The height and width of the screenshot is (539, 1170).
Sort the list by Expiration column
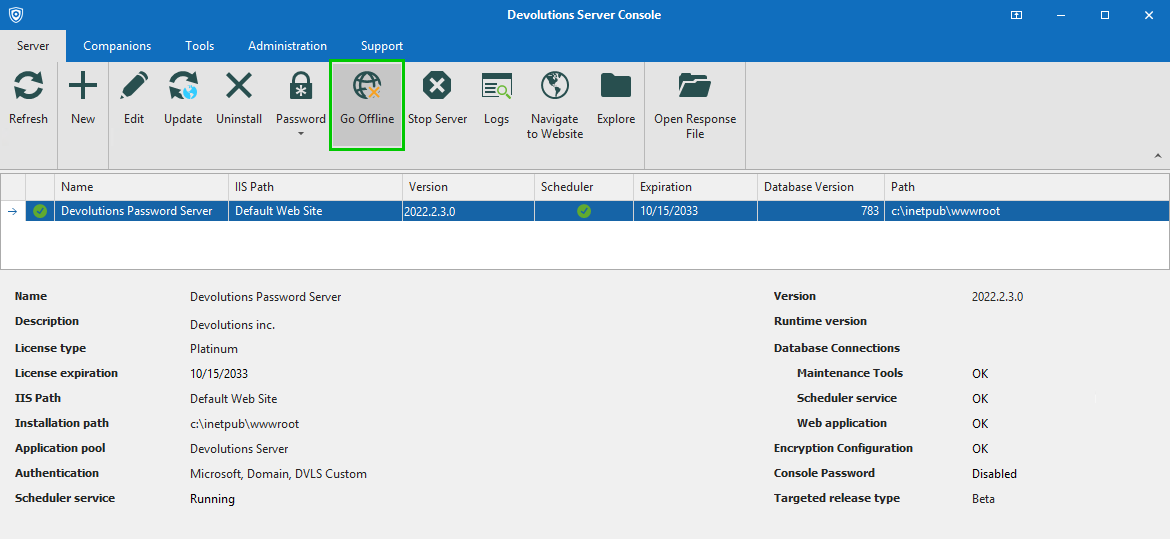[x=666, y=187]
